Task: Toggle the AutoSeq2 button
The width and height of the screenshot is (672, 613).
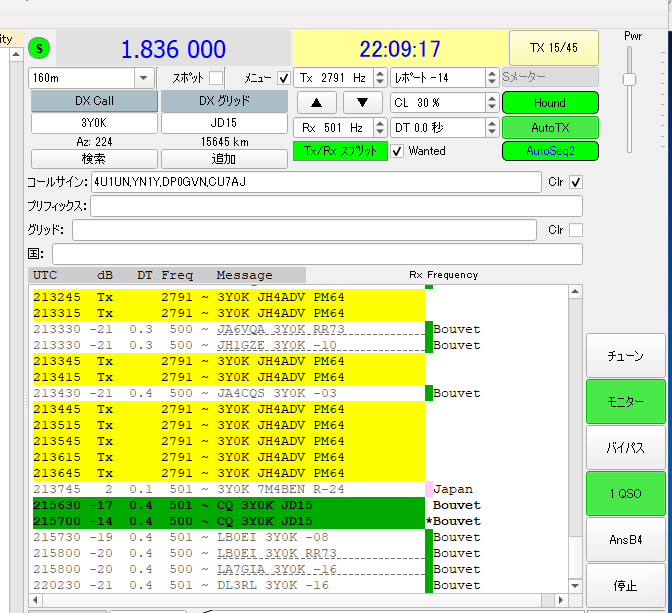Action: click(x=550, y=151)
